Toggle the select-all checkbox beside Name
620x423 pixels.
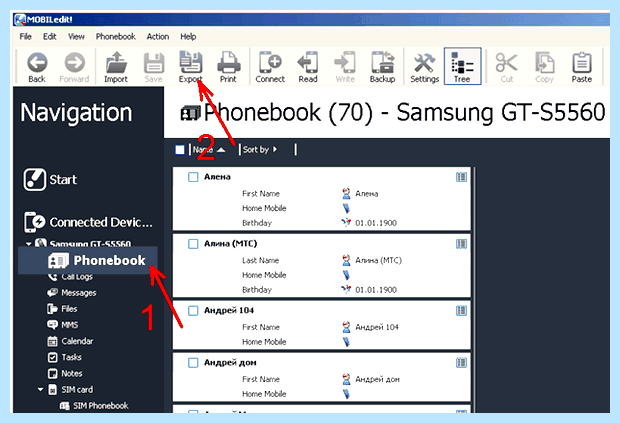pyautogui.click(x=180, y=150)
